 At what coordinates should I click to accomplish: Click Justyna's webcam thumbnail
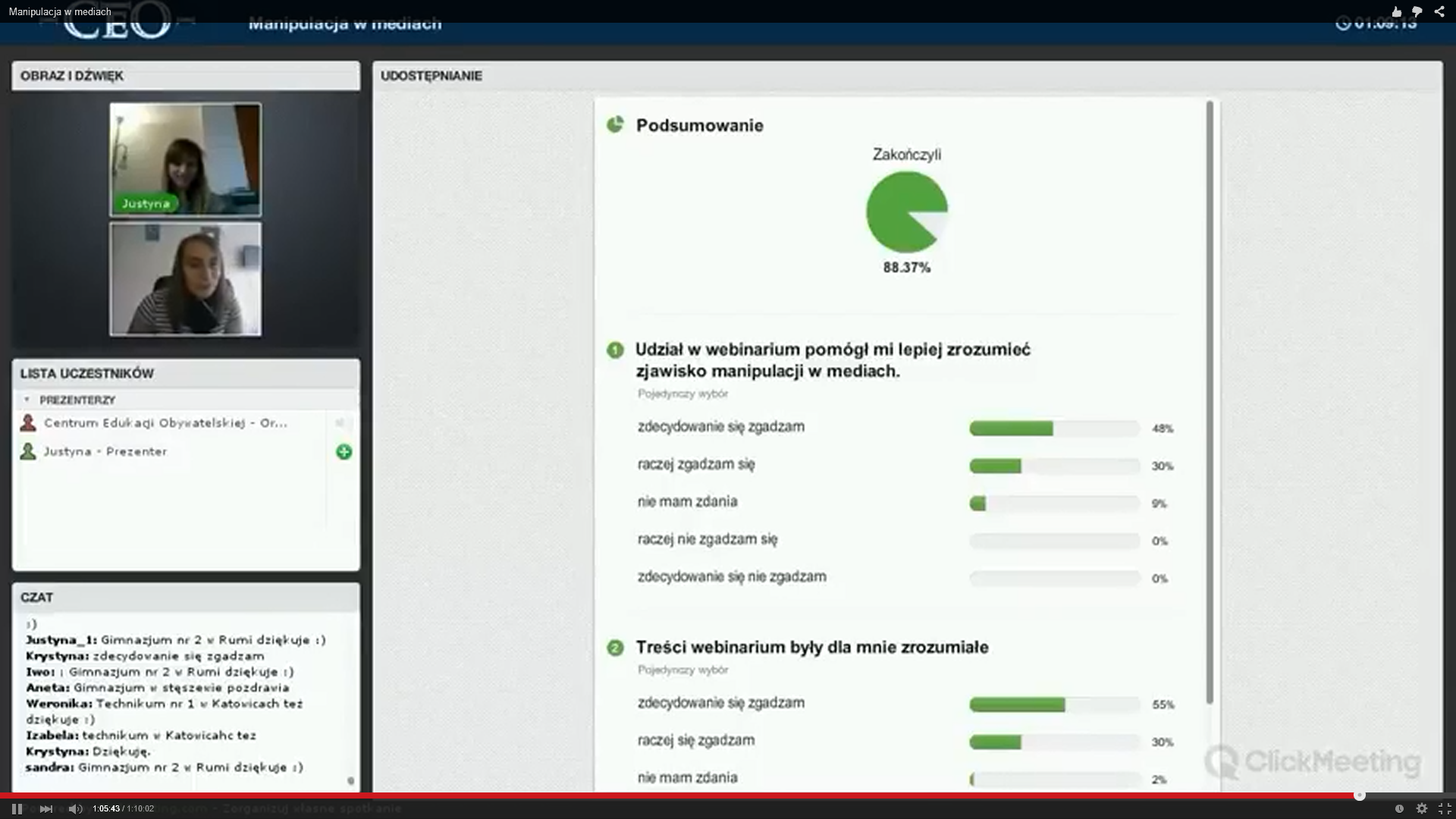[185, 159]
